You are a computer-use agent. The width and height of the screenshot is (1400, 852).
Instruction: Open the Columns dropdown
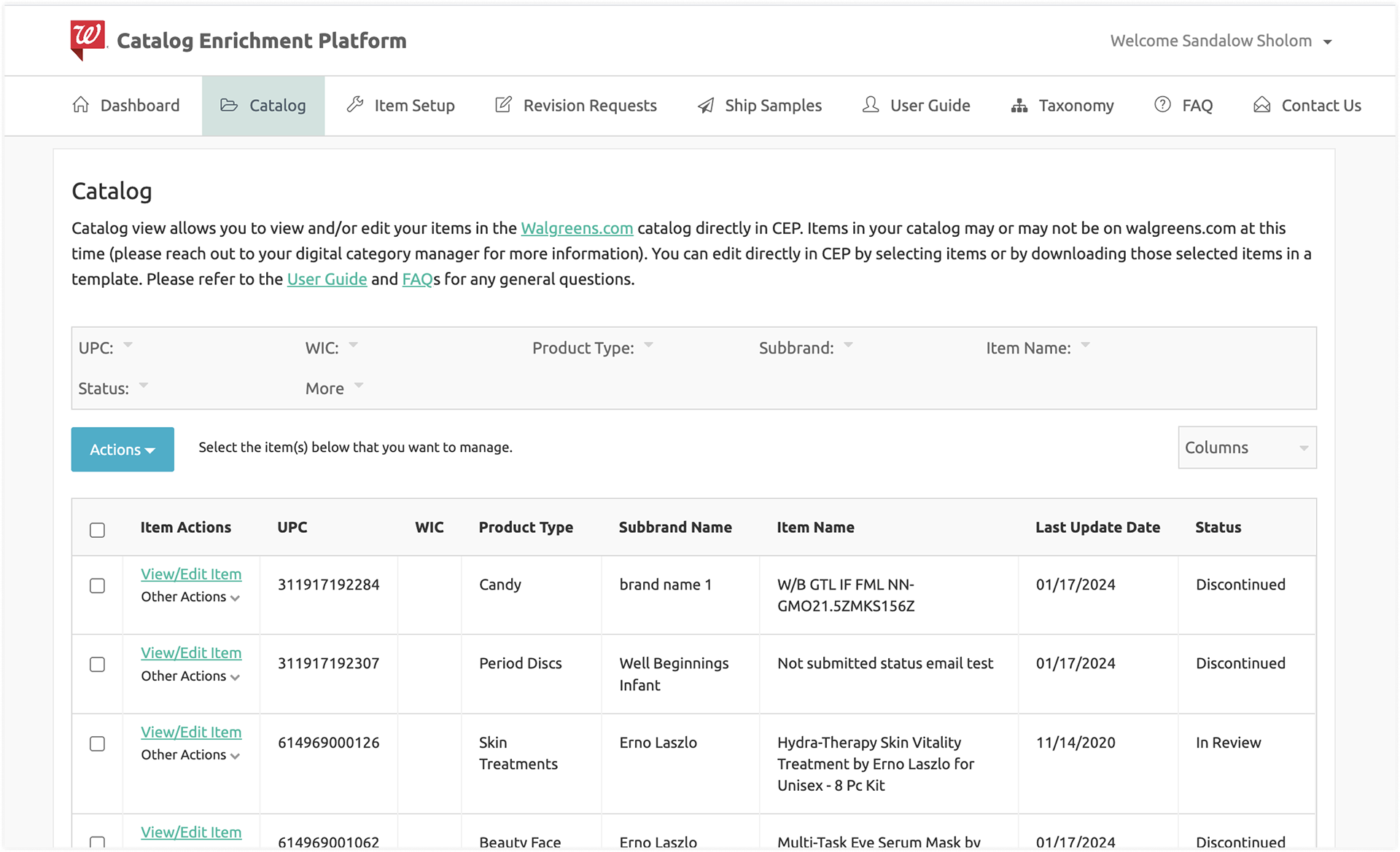click(1247, 448)
